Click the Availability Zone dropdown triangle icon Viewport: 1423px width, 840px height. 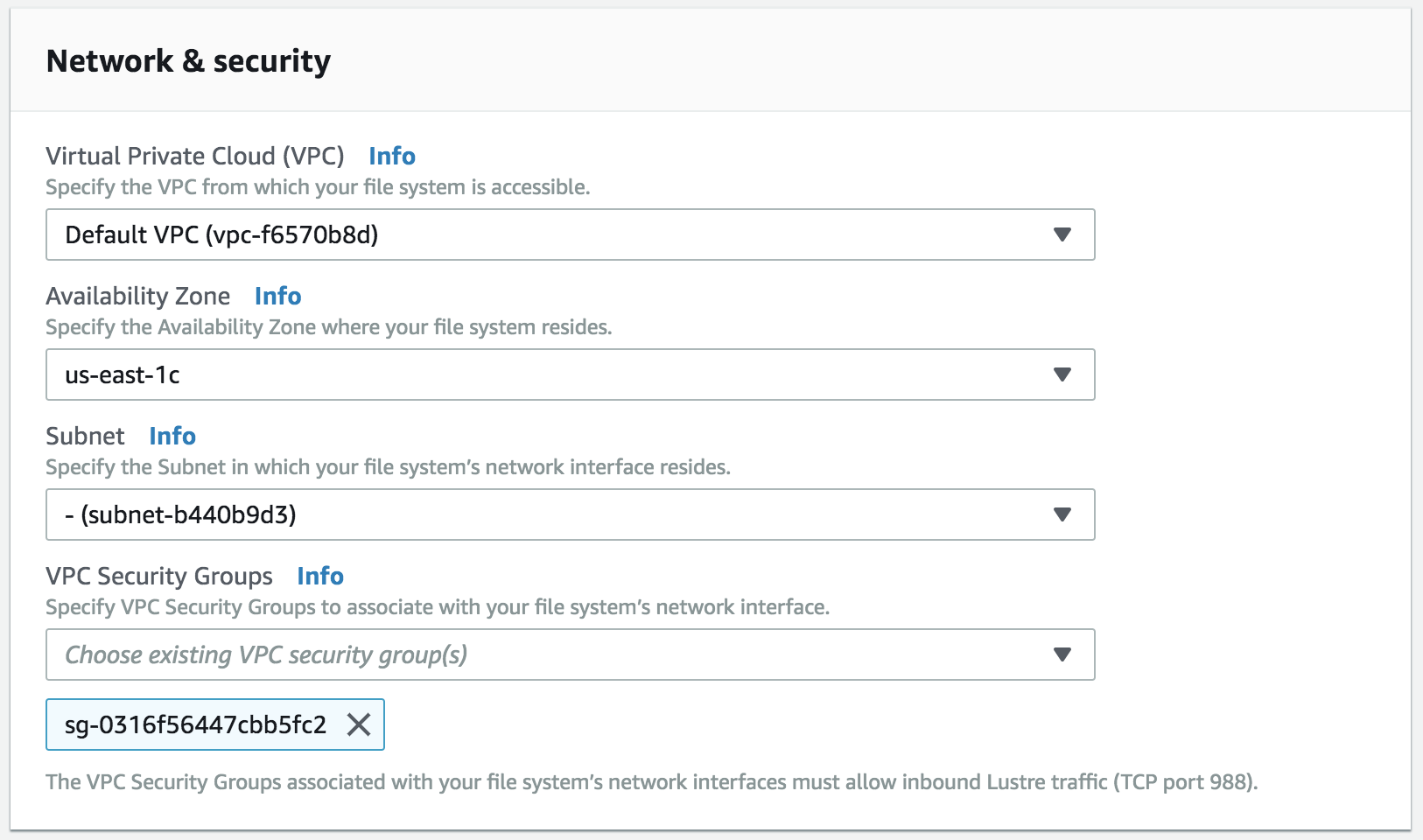pos(1062,374)
